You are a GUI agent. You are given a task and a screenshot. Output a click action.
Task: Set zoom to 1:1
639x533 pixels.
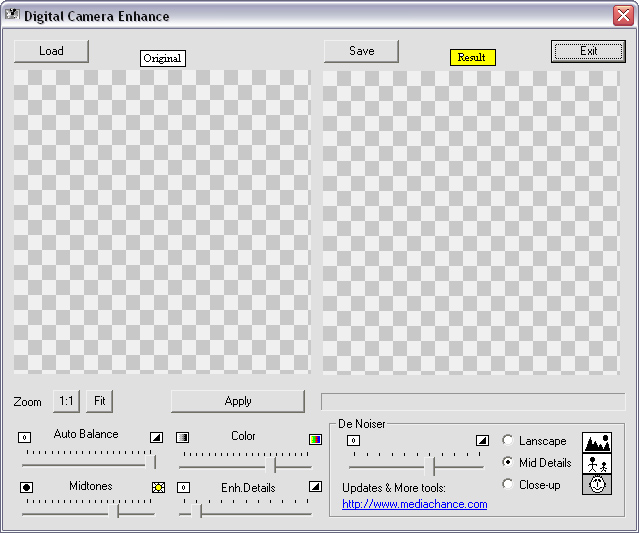pos(66,401)
